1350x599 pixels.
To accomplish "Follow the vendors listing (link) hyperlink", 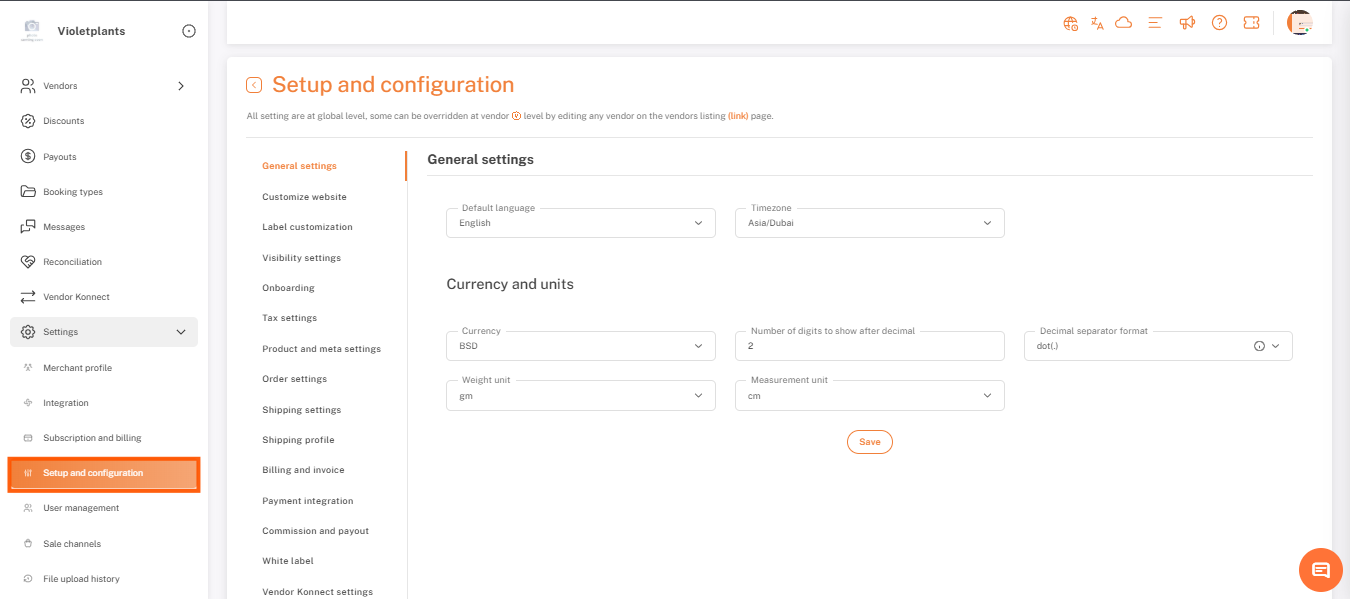I will tap(738, 116).
